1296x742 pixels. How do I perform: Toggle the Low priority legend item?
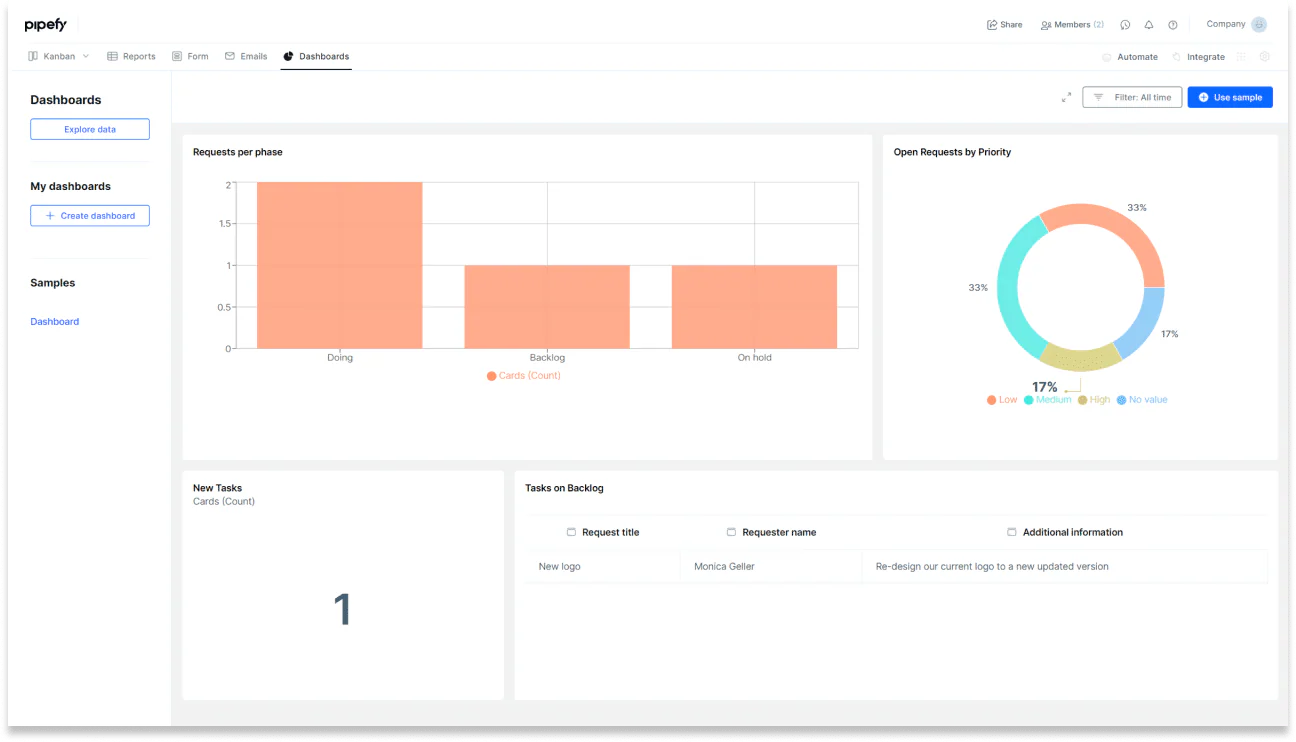point(1002,400)
